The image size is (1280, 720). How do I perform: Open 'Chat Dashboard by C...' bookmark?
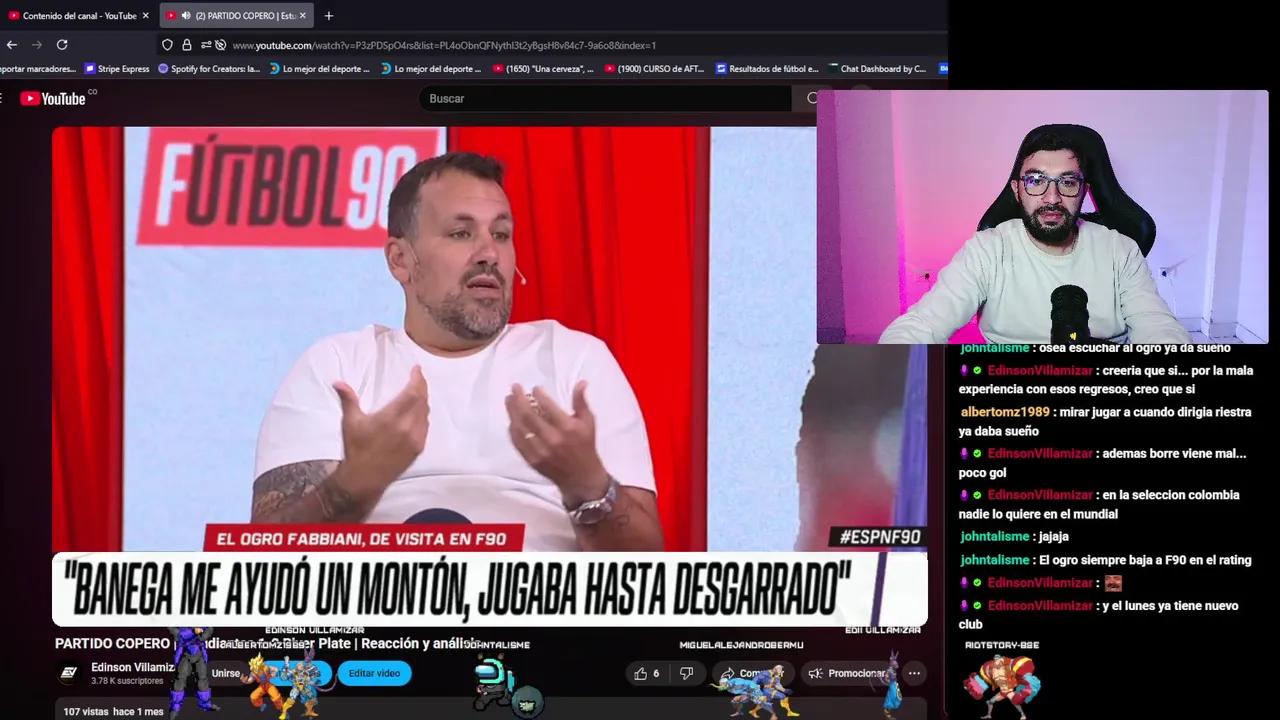(876, 69)
